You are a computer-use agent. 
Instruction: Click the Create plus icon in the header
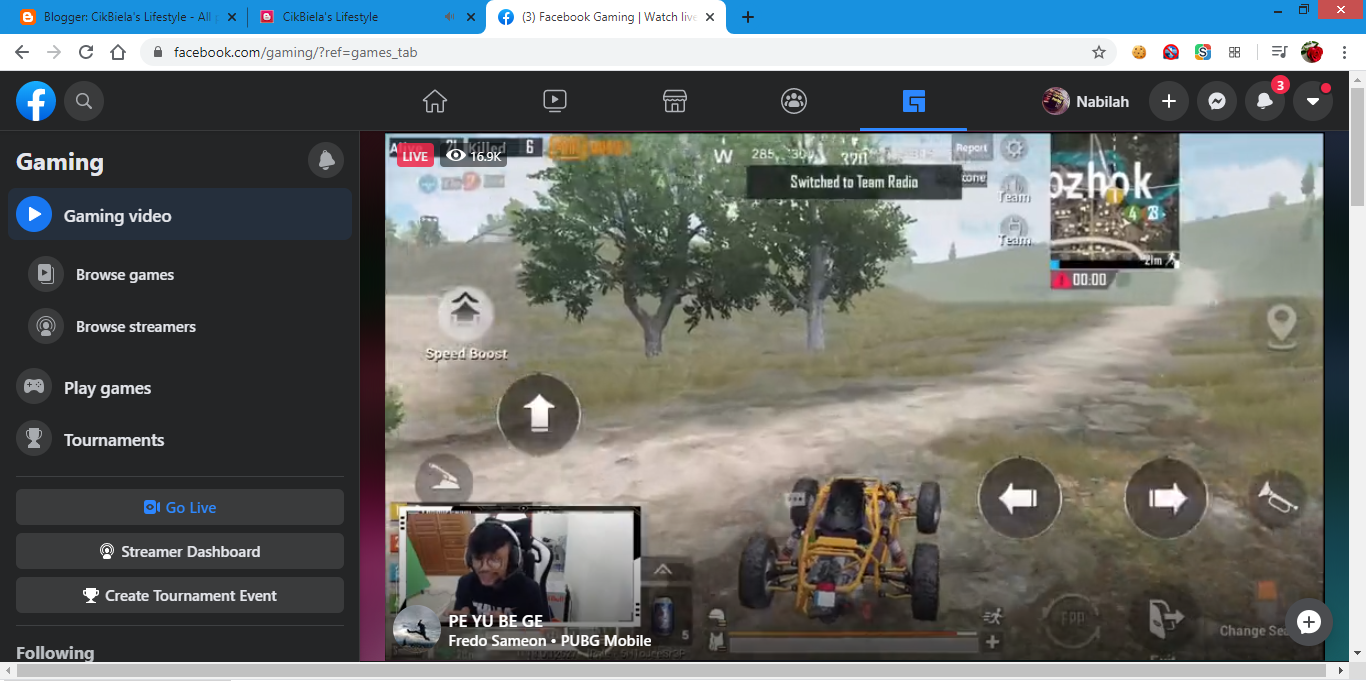1168,101
